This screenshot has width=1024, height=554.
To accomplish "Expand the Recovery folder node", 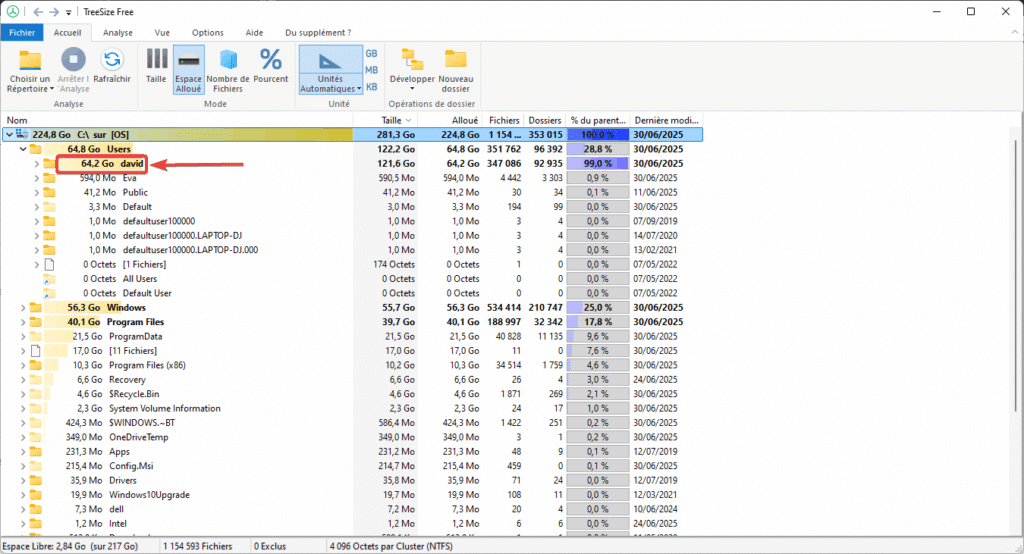I will tap(23, 380).
